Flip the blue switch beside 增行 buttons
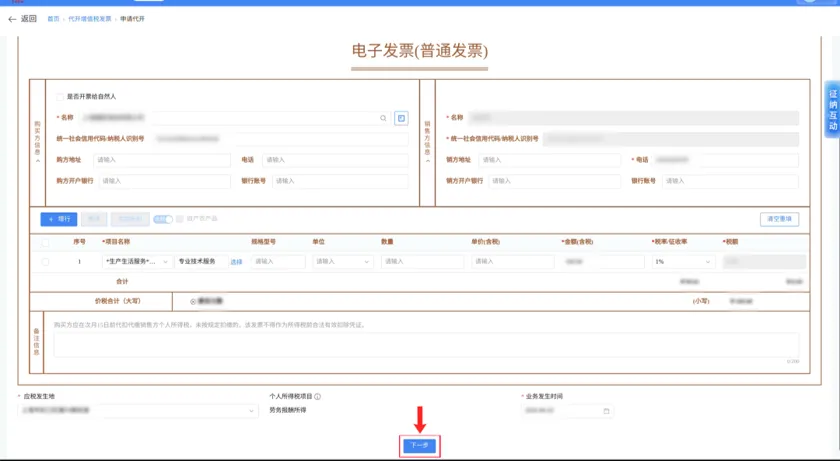Image resolution: width=840 pixels, height=461 pixels. [x=163, y=219]
